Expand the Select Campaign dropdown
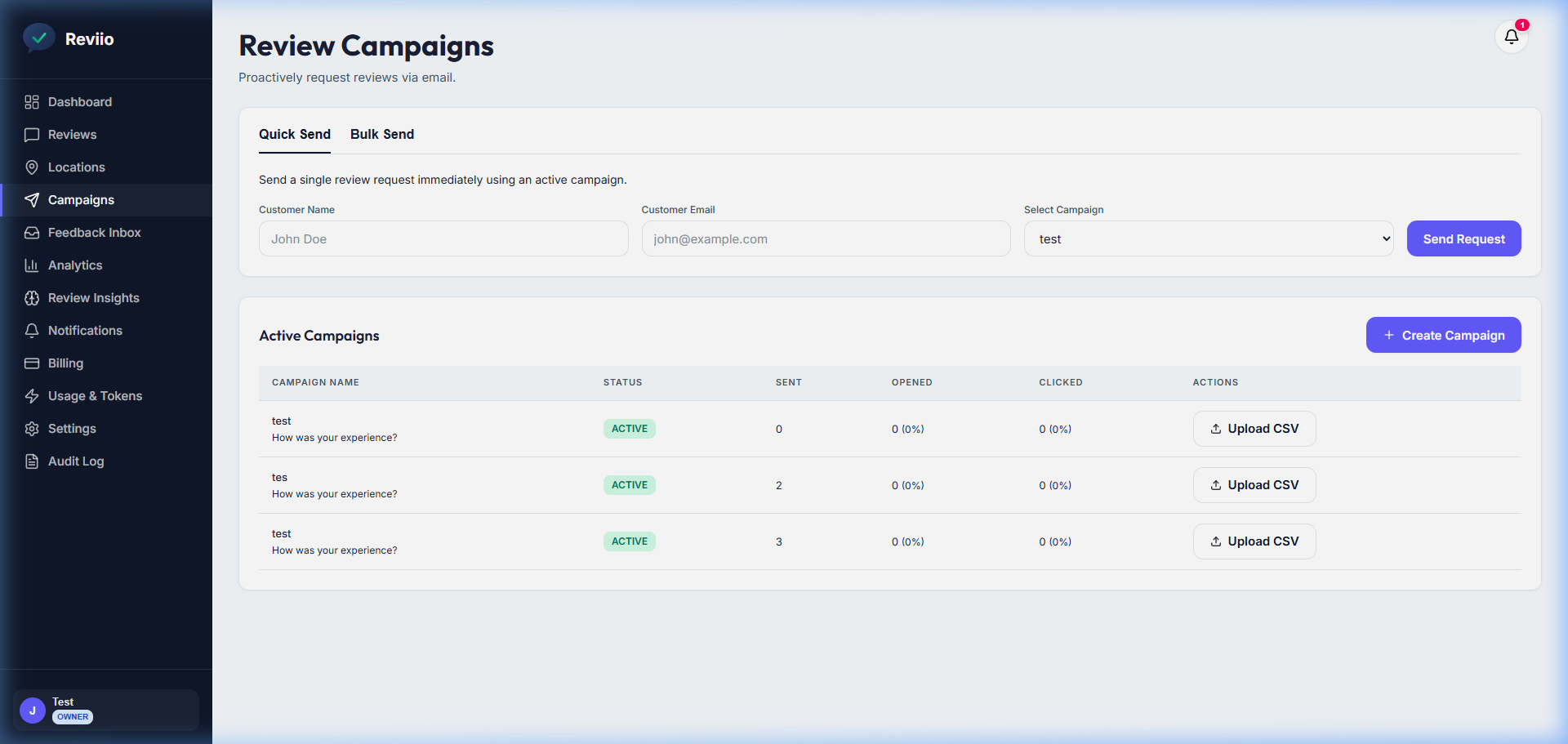 click(1209, 238)
